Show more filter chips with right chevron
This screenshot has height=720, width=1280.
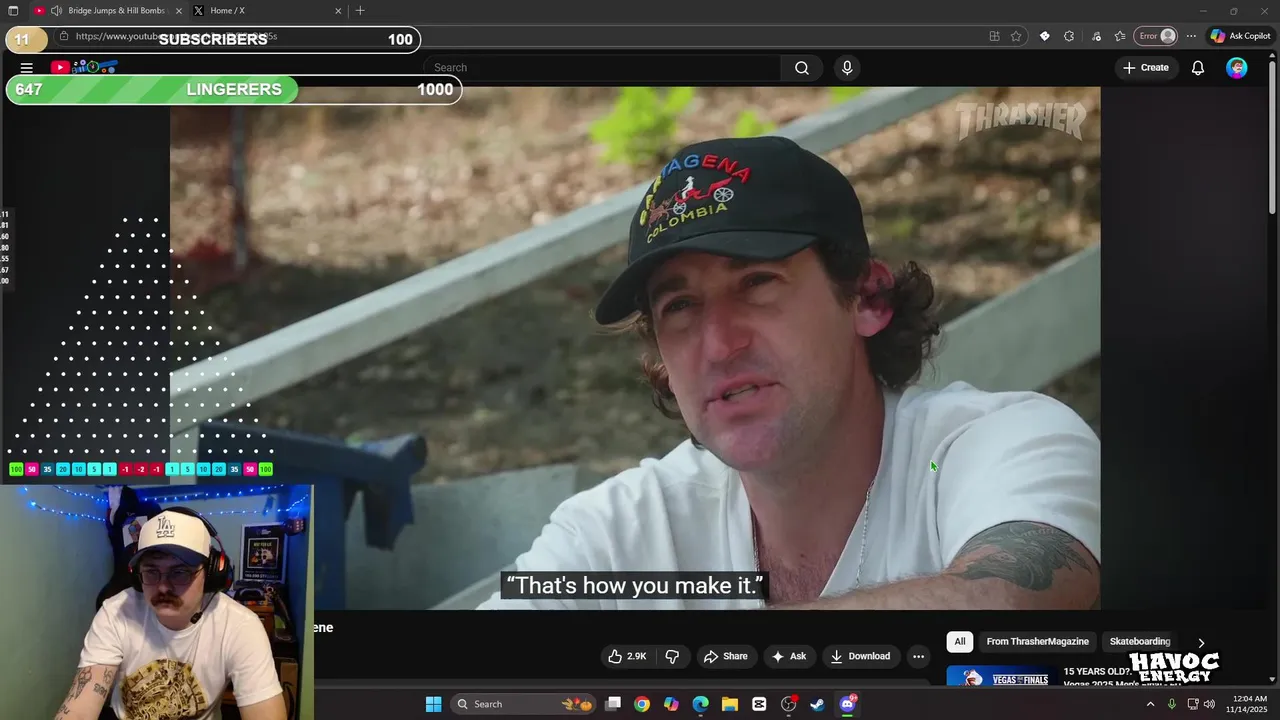pyautogui.click(x=1201, y=642)
